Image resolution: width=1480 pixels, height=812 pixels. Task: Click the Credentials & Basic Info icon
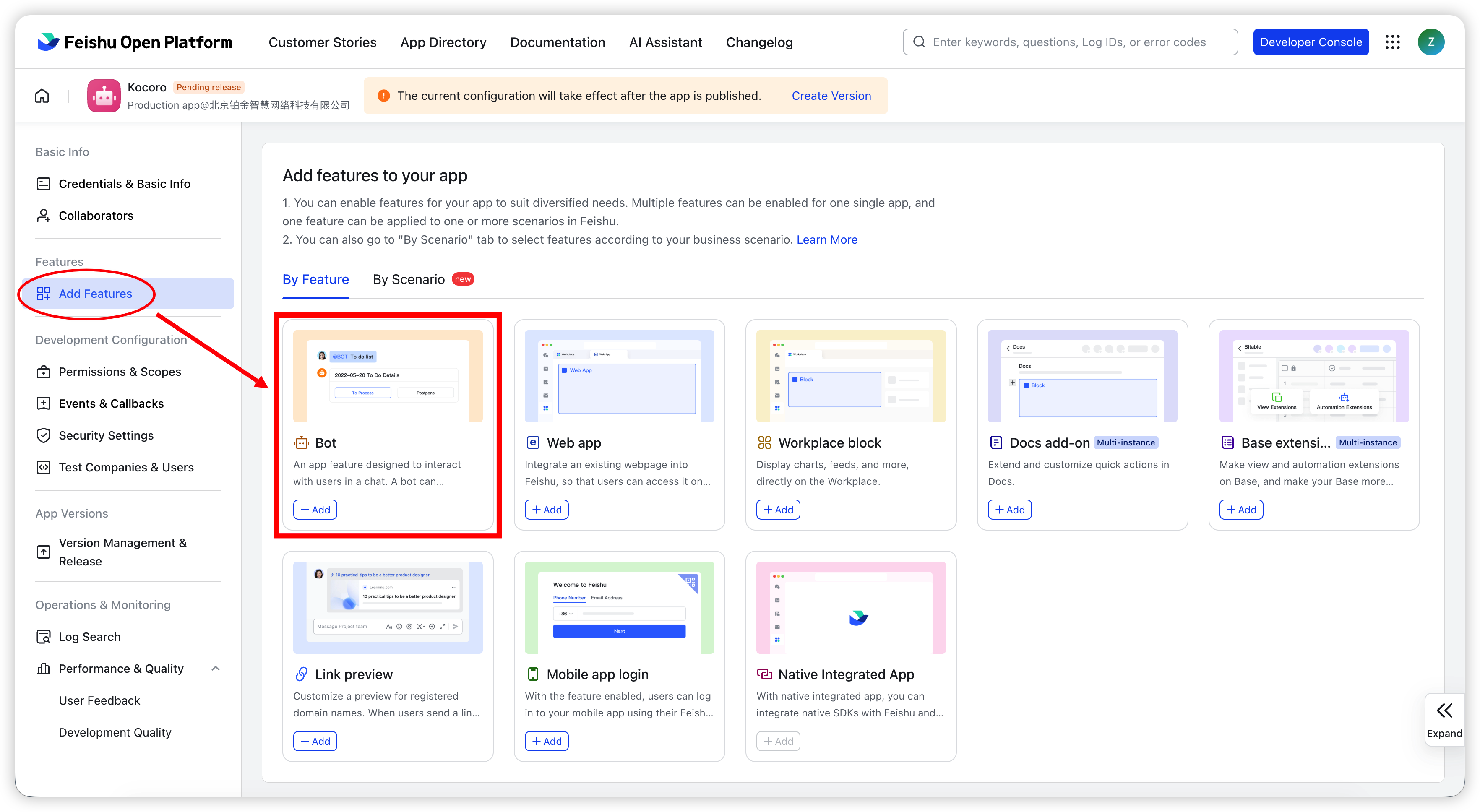click(44, 184)
